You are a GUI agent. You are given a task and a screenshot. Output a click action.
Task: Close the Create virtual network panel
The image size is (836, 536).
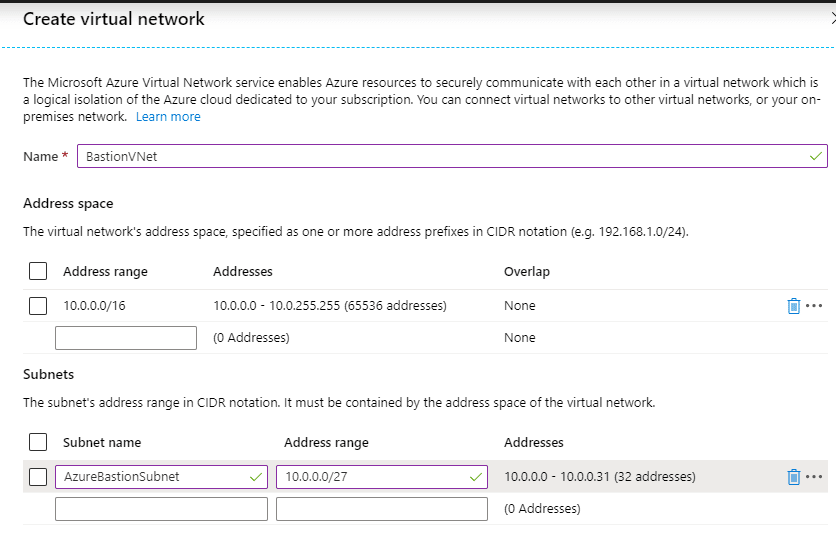tap(833, 19)
